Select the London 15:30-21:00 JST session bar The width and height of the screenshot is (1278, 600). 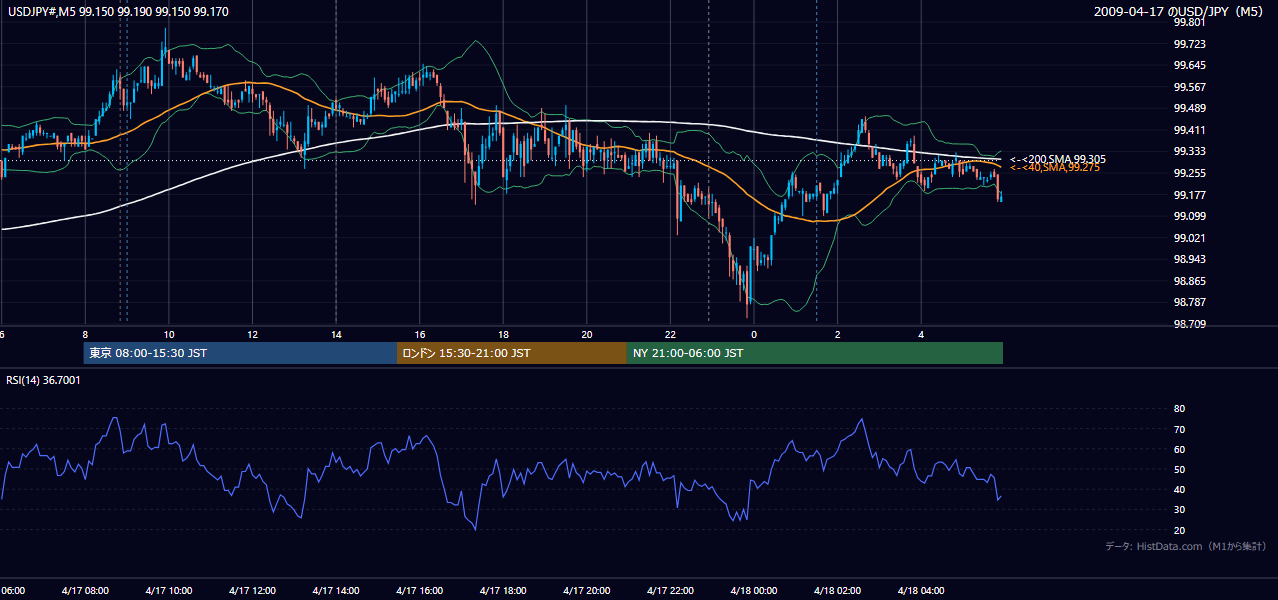[x=512, y=353]
